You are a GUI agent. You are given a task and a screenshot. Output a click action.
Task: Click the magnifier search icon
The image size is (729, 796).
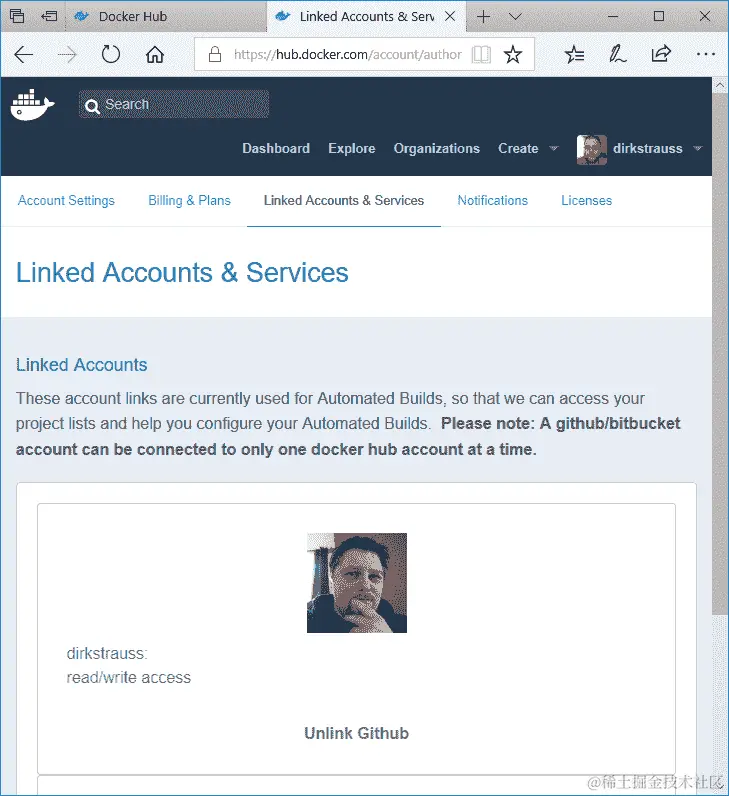point(92,106)
